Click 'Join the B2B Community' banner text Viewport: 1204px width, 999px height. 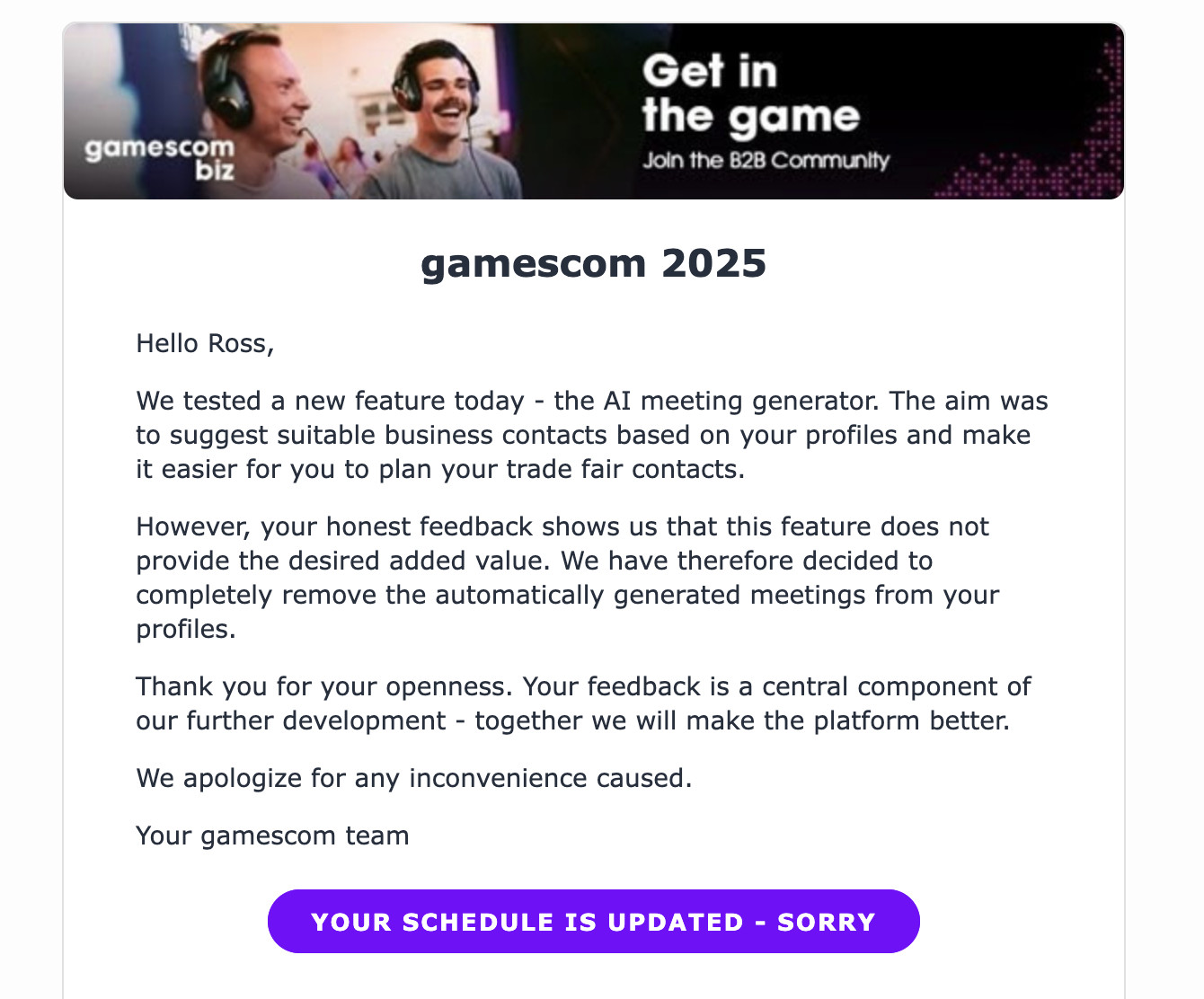[766, 161]
